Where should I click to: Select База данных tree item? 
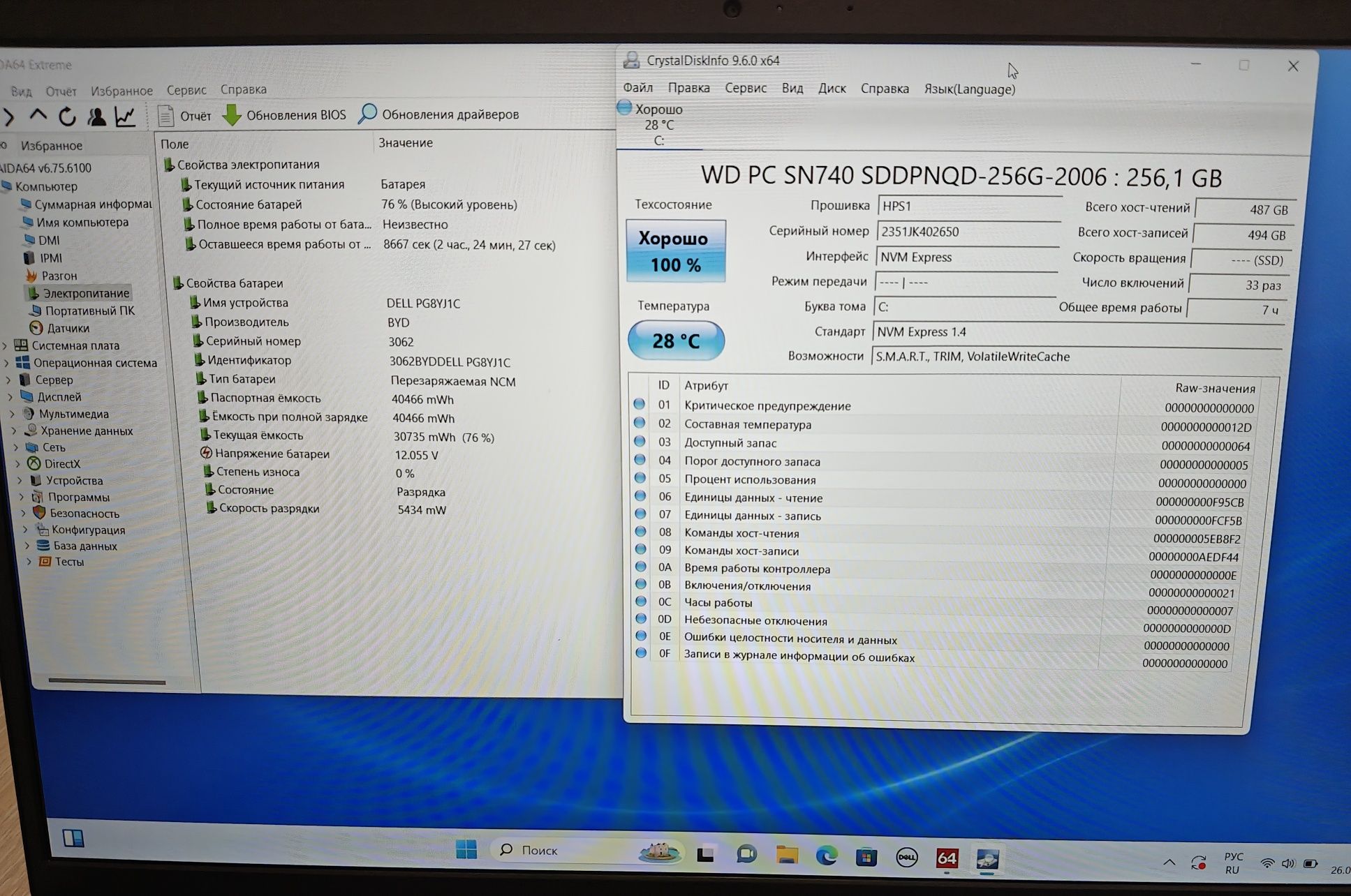point(77,546)
